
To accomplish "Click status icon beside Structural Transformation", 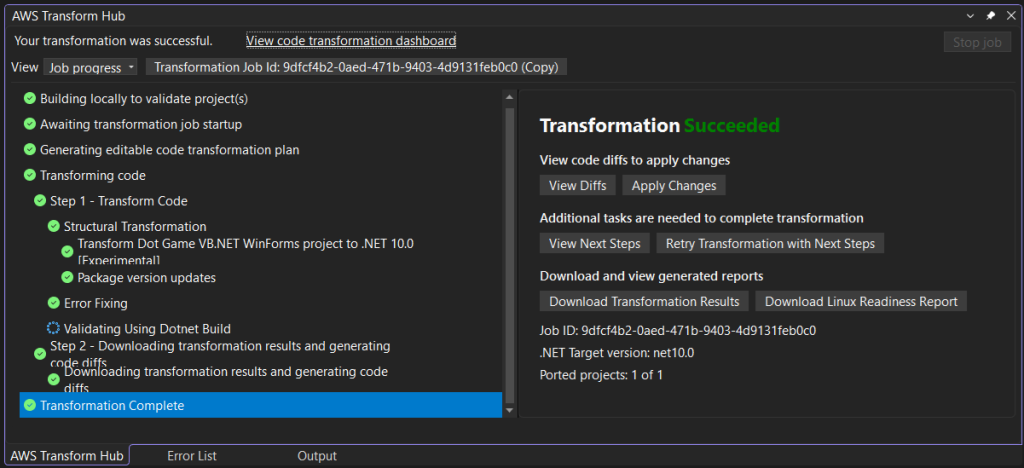I will click(x=54, y=226).
